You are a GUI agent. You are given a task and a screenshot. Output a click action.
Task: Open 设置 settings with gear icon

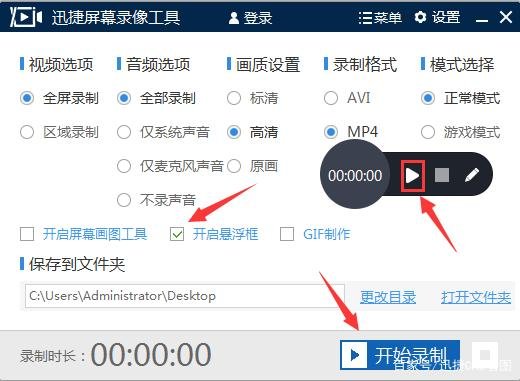click(437, 17)
